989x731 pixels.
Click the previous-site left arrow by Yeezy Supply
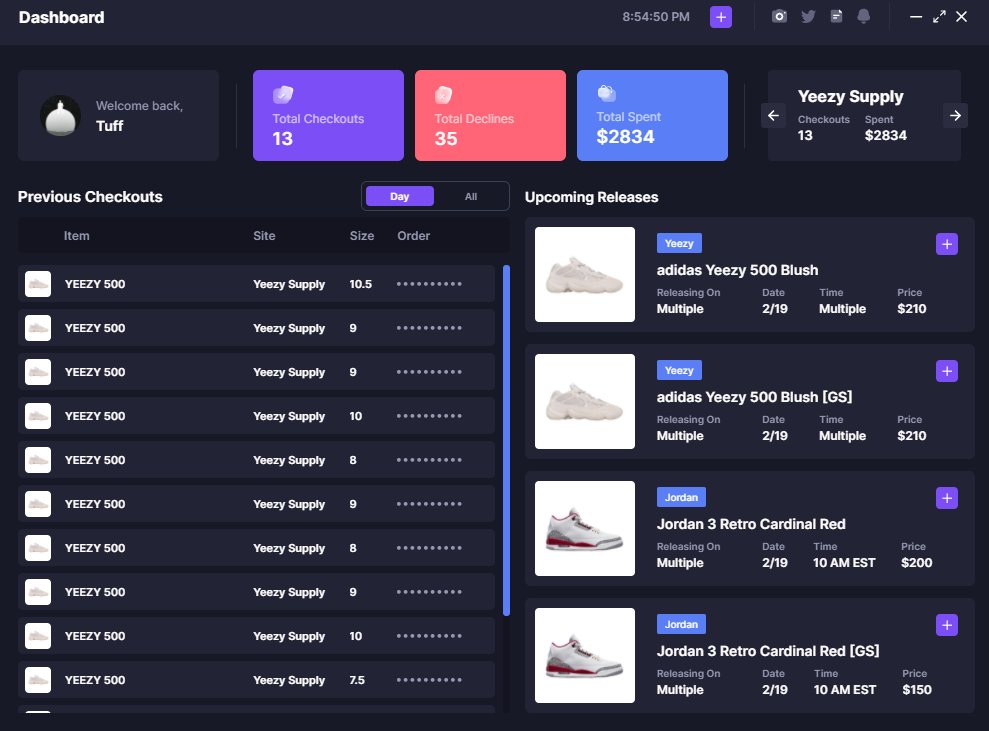coord(773,115)
